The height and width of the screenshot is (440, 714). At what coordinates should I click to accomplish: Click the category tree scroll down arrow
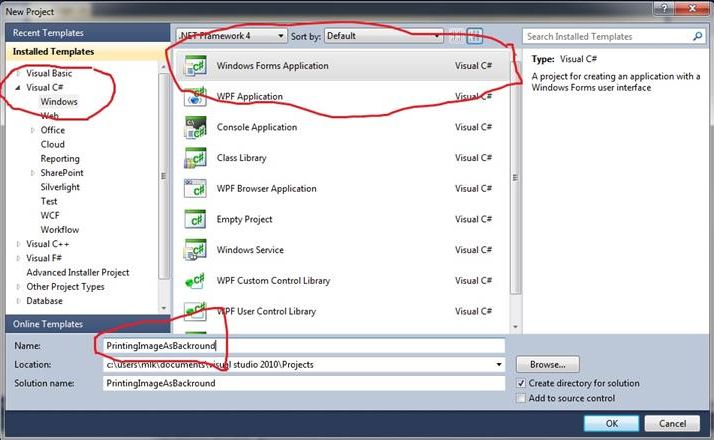tap(164, 308)
